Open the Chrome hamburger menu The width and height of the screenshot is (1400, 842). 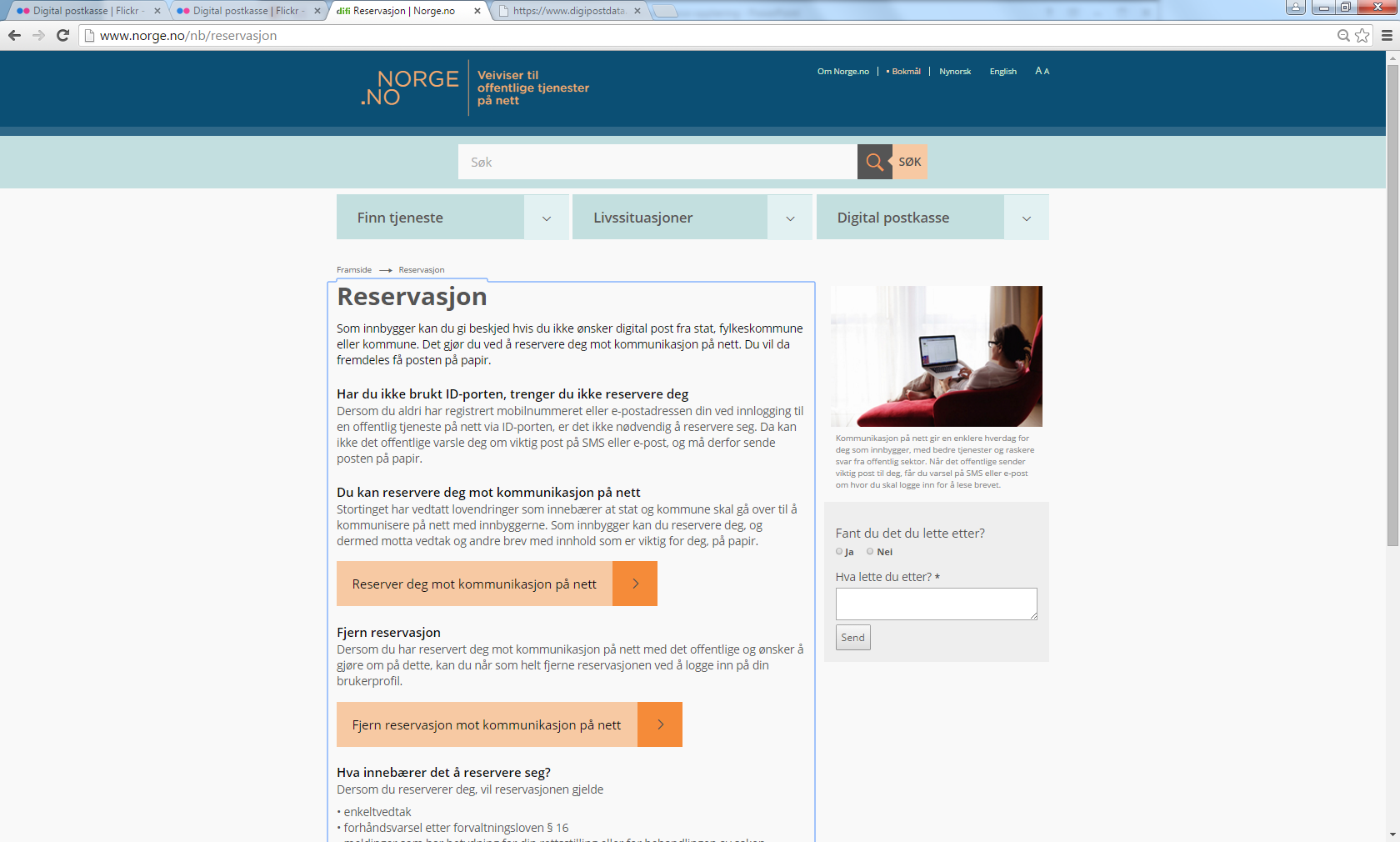(x=1387, y=35)
